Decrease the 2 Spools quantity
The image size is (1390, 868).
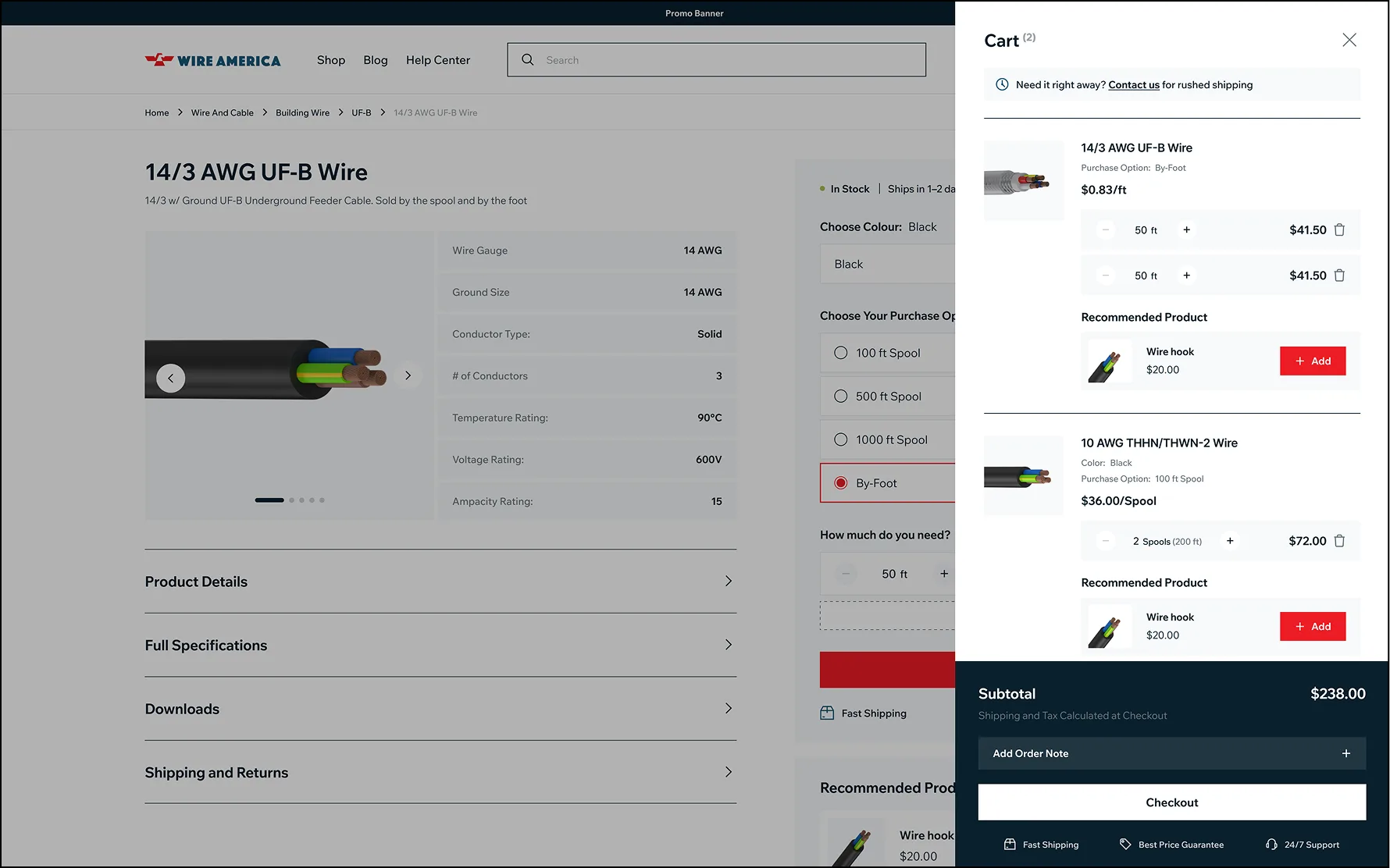[1105, 540]
